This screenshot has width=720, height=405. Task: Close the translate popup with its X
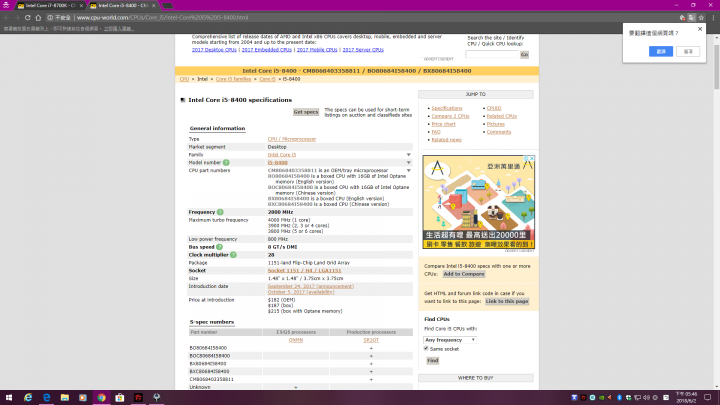coord(700,29)
